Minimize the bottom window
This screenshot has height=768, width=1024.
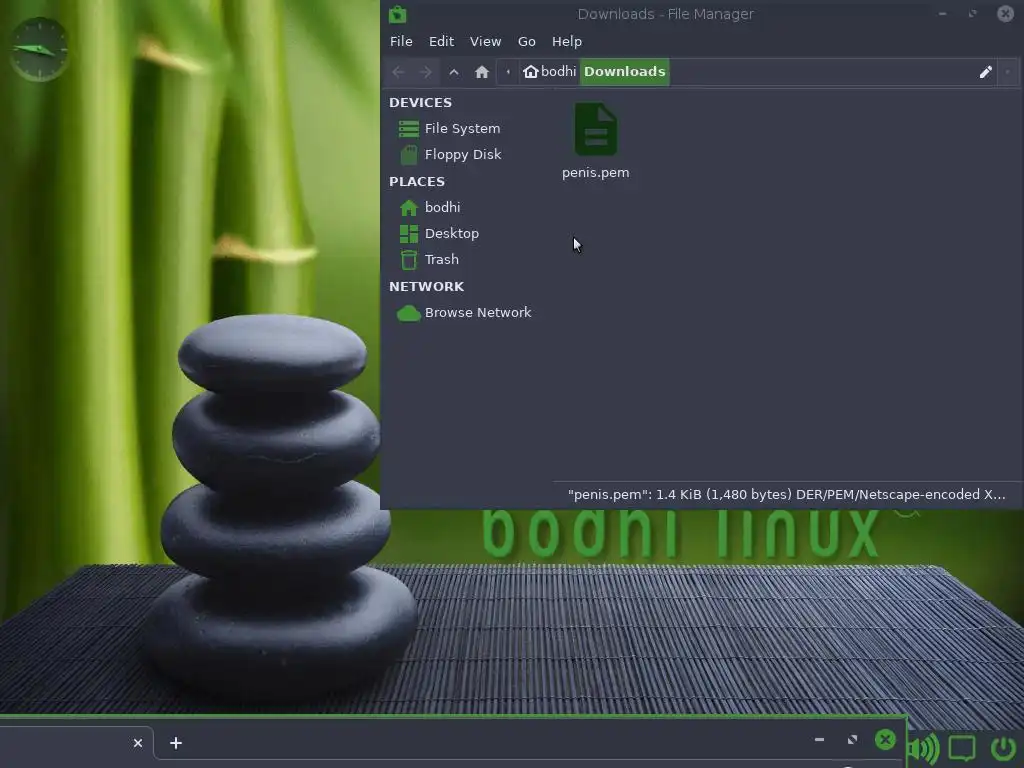point(819,739)
